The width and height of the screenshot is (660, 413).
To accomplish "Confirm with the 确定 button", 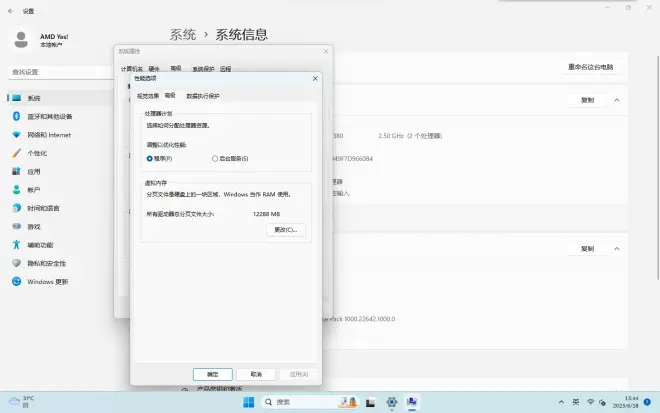I will pyautogui.click(x=213, y=374).
